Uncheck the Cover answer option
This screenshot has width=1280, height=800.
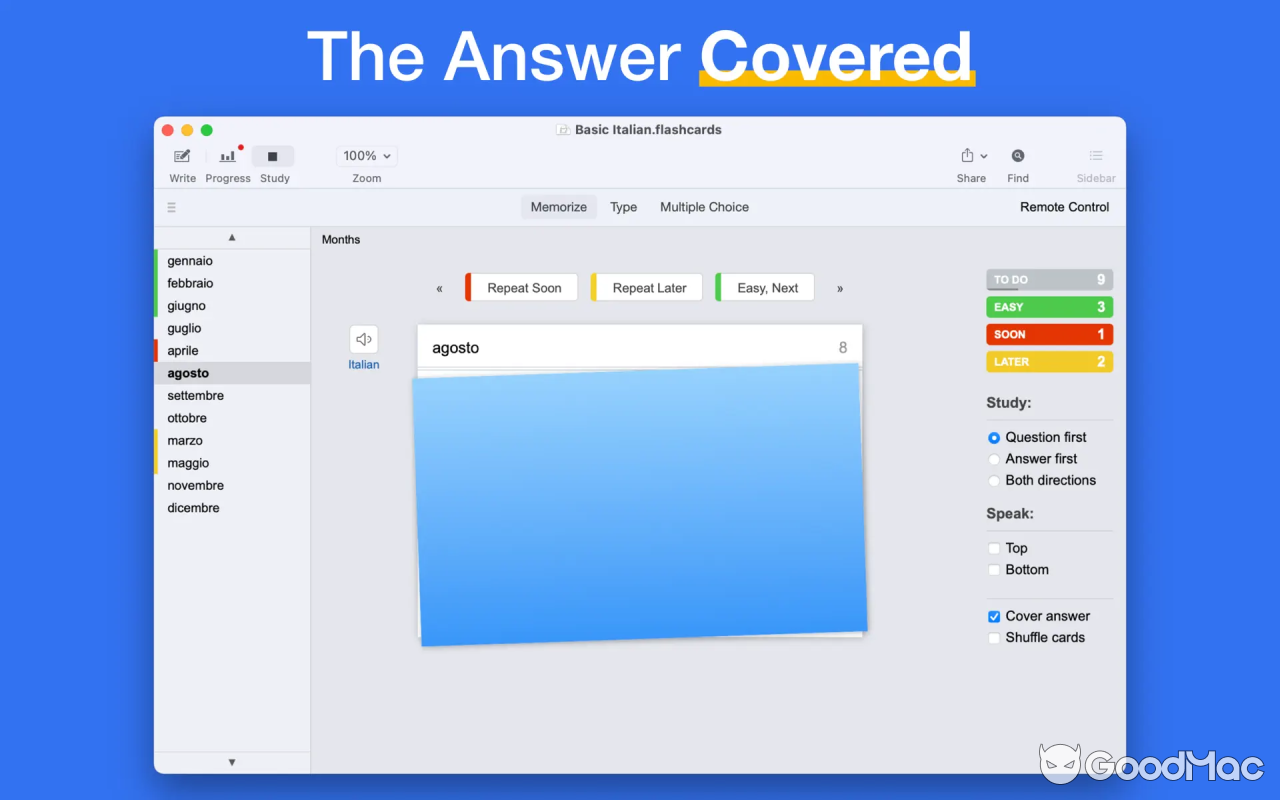coord(993,616)
